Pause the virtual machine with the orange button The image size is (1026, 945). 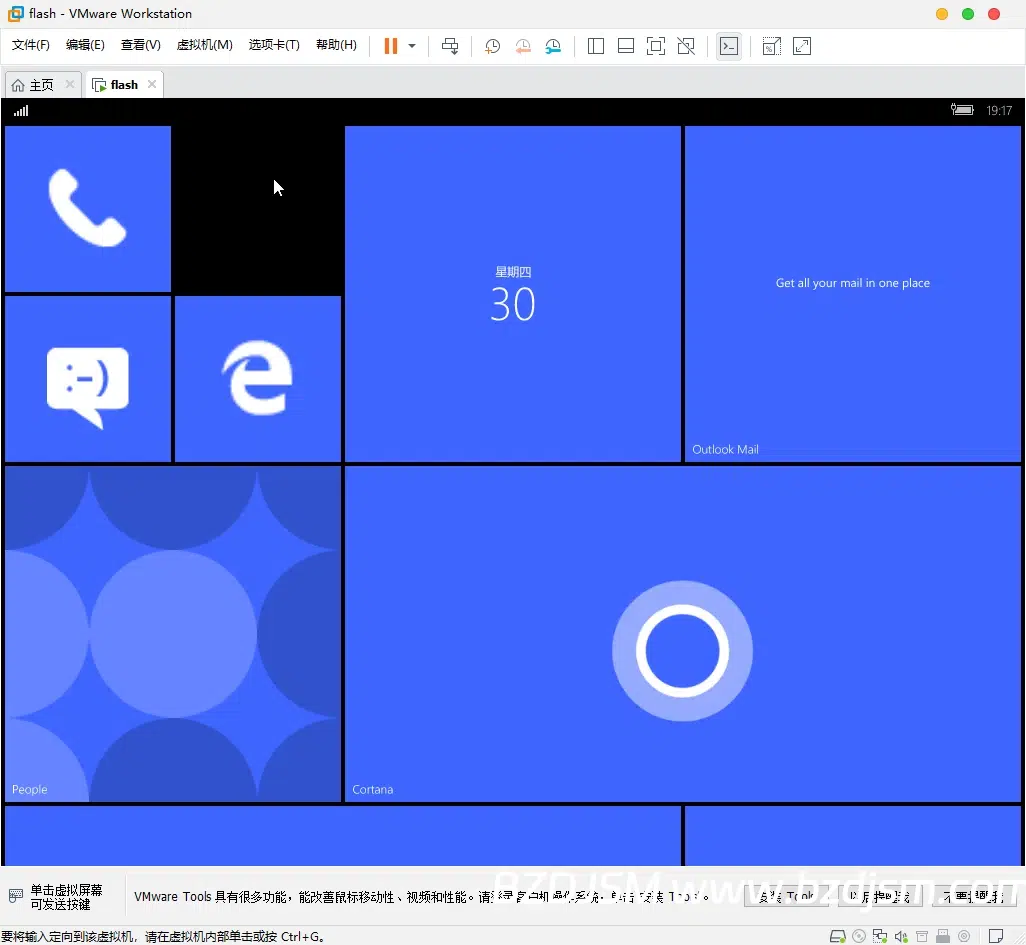tap(391, 46)
